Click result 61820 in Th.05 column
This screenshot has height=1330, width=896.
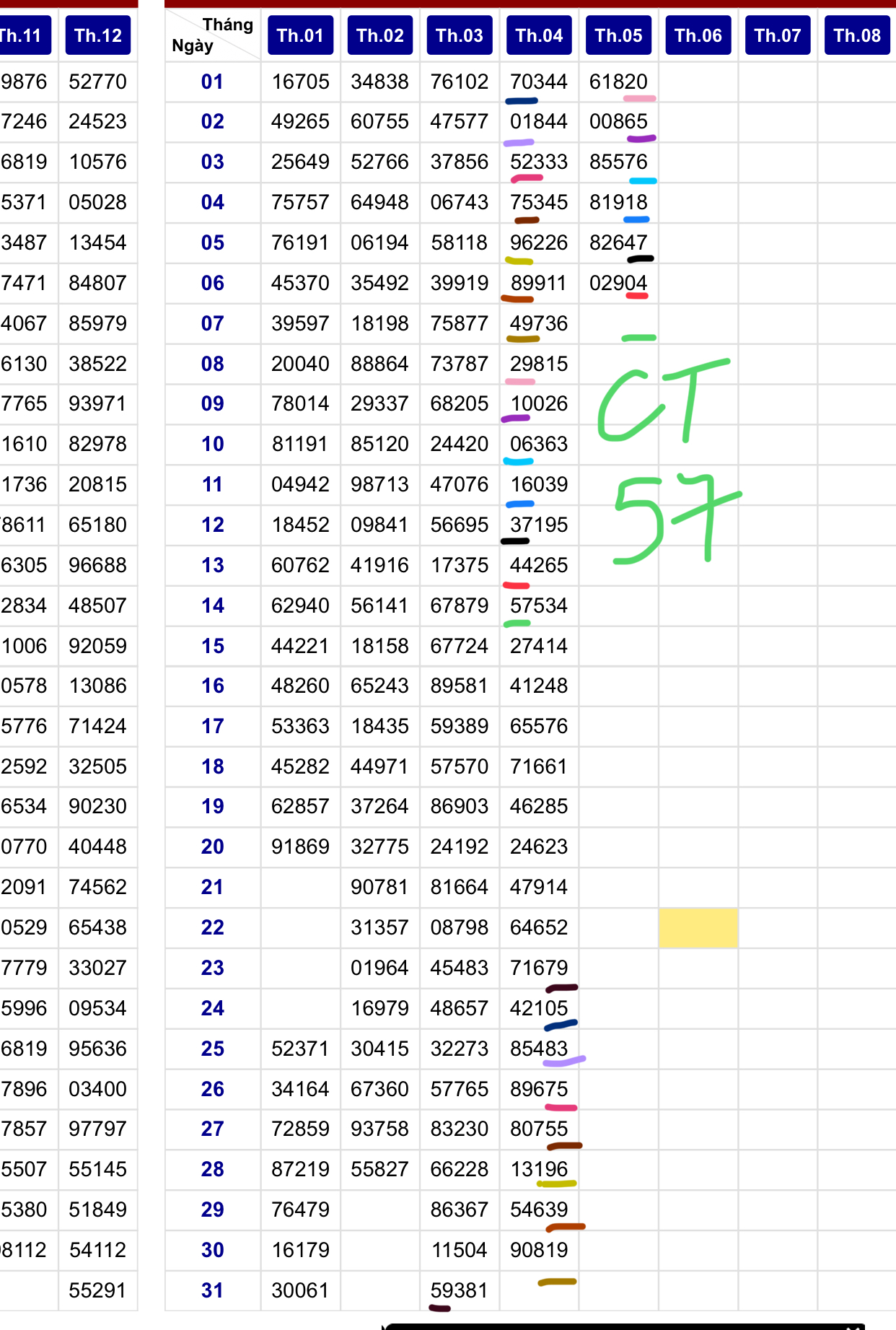(x=618, y=82)
